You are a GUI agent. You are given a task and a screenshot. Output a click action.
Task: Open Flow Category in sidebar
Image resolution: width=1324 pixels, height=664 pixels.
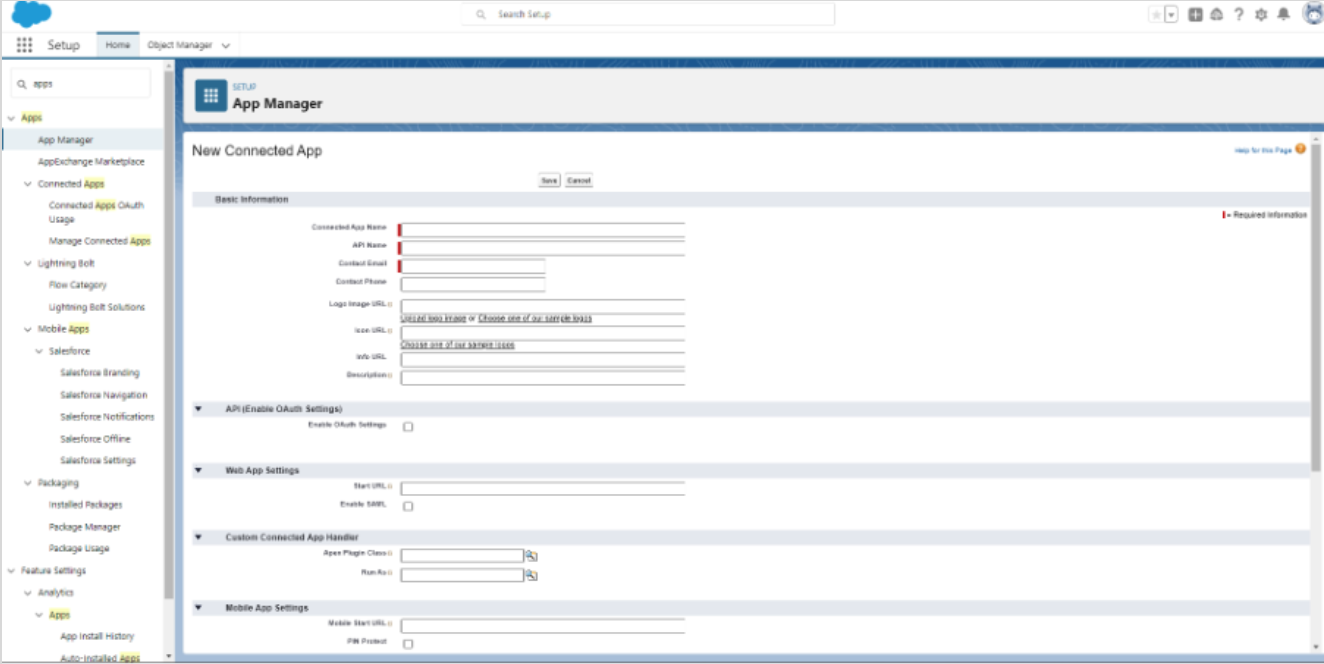(x=78, y=285)
